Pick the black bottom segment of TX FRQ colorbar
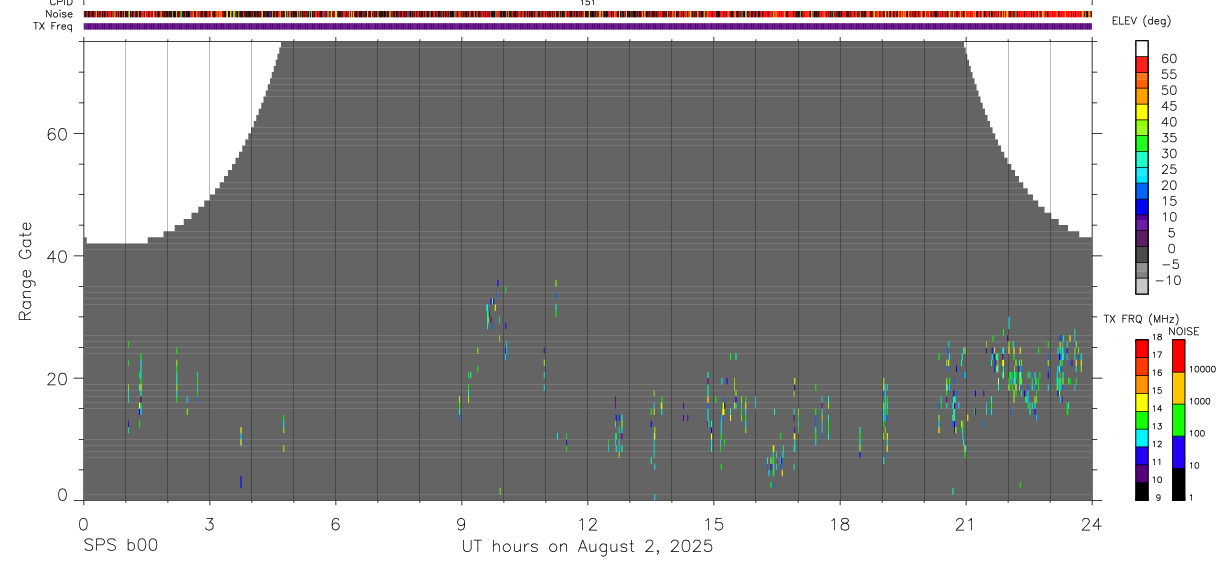 [1142, 491]
